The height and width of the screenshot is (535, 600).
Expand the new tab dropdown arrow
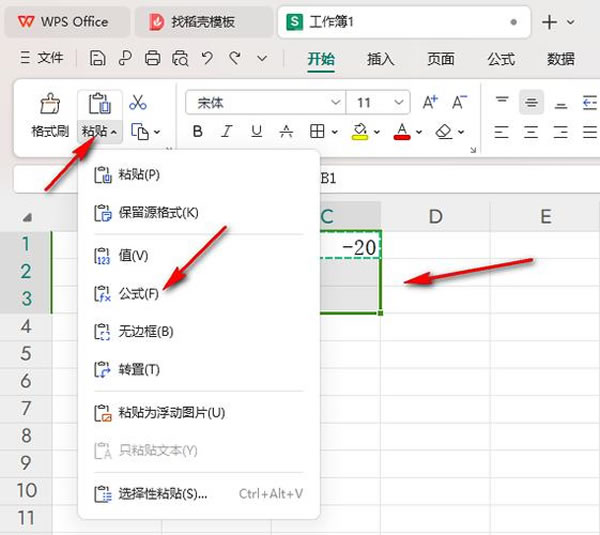click(x=571, y=22)
